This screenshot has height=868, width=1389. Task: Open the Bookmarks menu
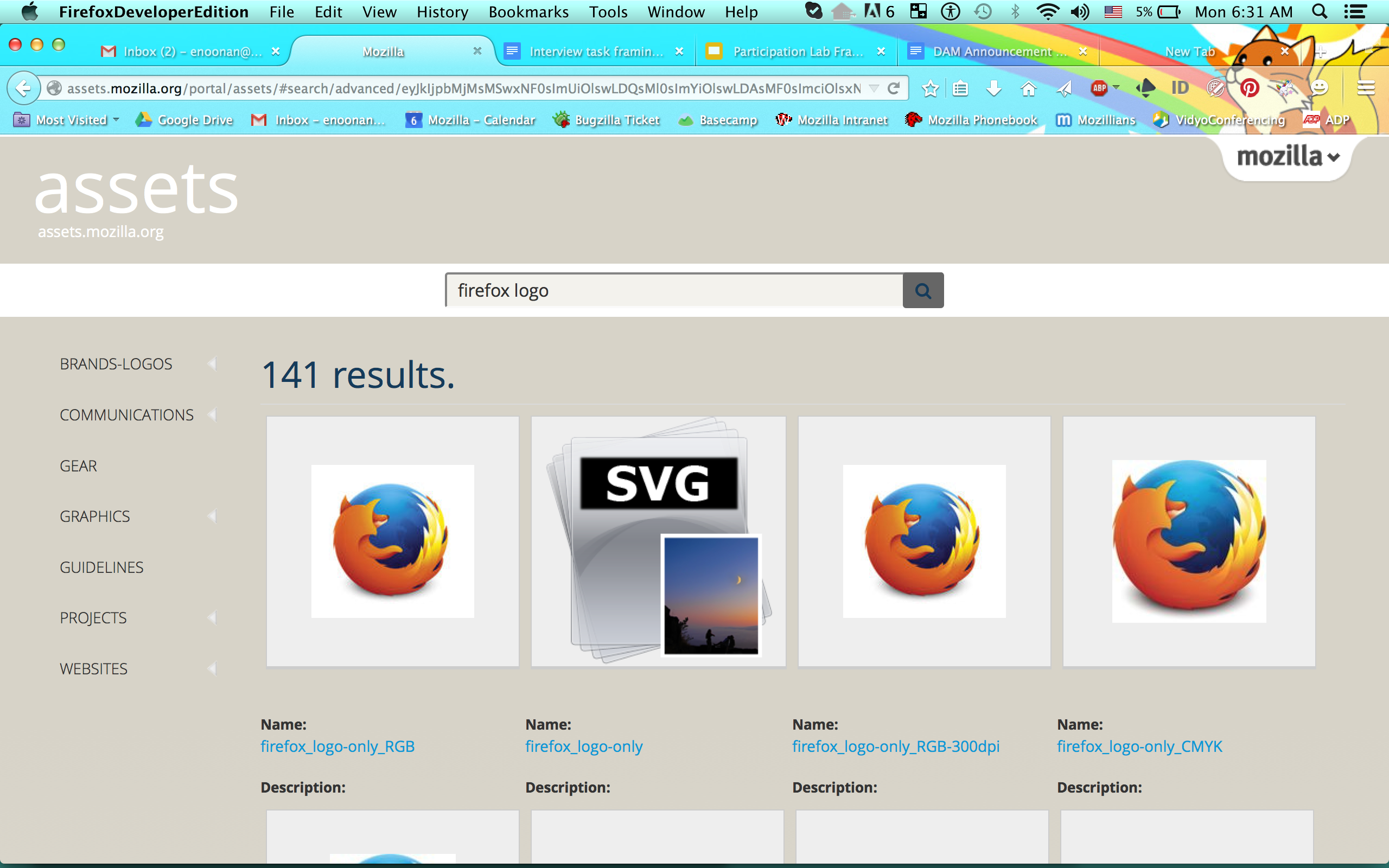pos(528,12)
